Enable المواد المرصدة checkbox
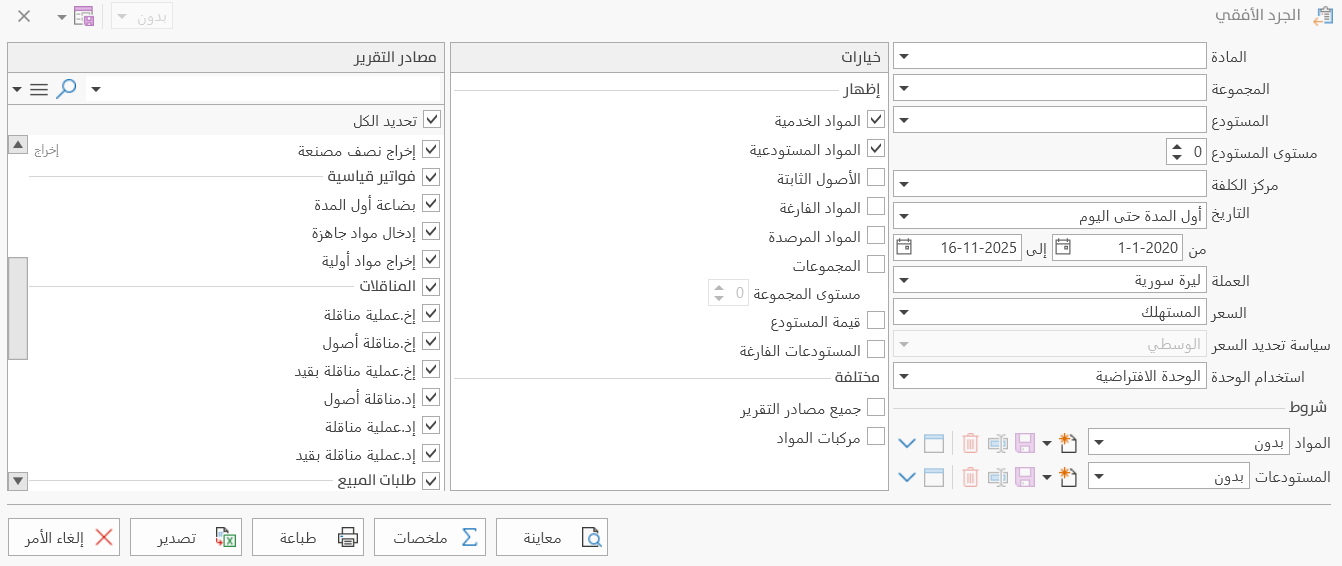The width and height of the screenshot is (1342, 566). click(875, 236)
